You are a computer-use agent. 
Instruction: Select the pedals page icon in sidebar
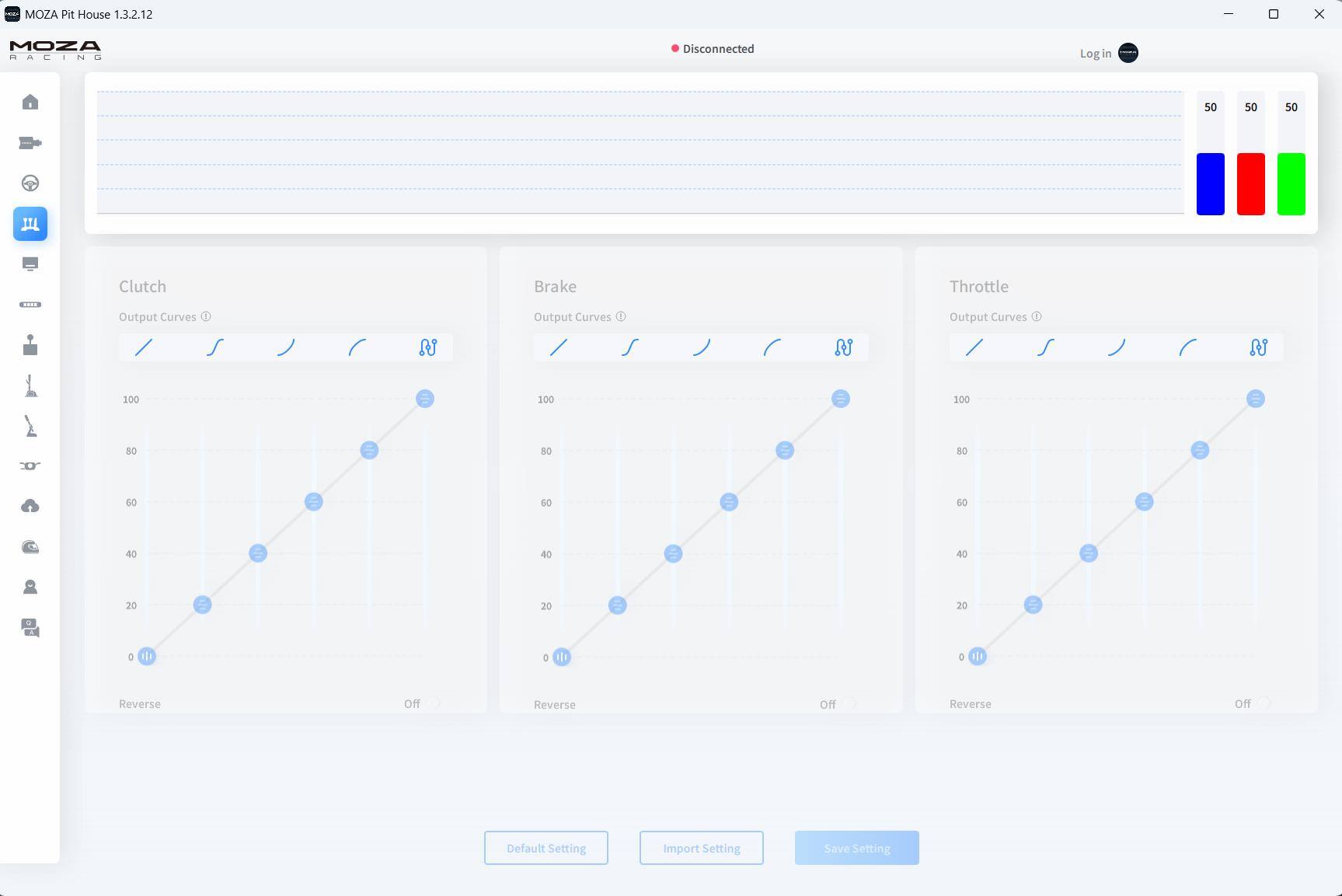click(30, 224)
